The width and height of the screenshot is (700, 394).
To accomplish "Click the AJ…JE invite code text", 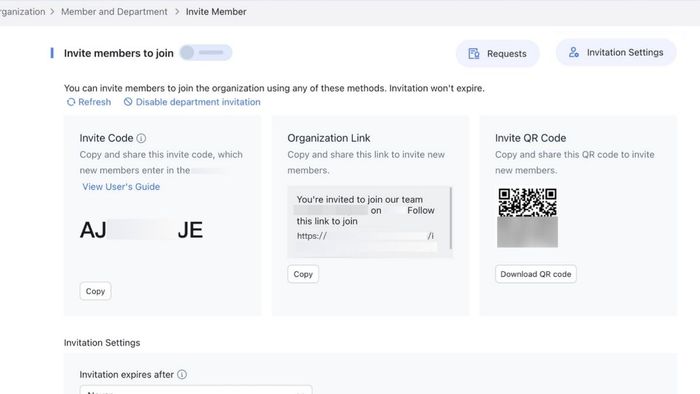I will (x=141, y=230).
